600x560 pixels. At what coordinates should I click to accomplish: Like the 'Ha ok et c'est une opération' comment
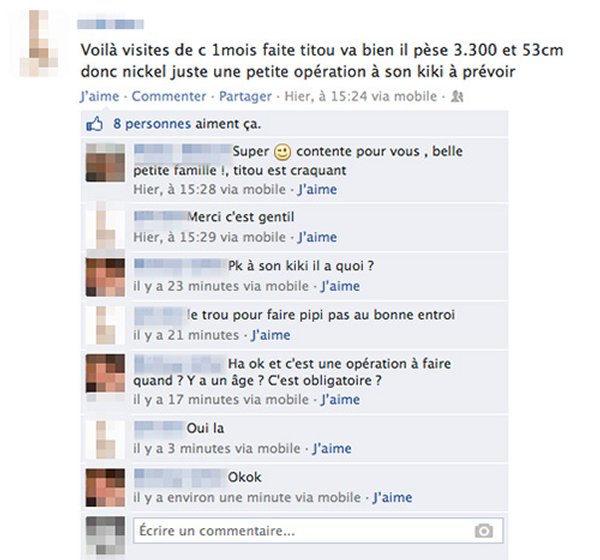(340, 399)
